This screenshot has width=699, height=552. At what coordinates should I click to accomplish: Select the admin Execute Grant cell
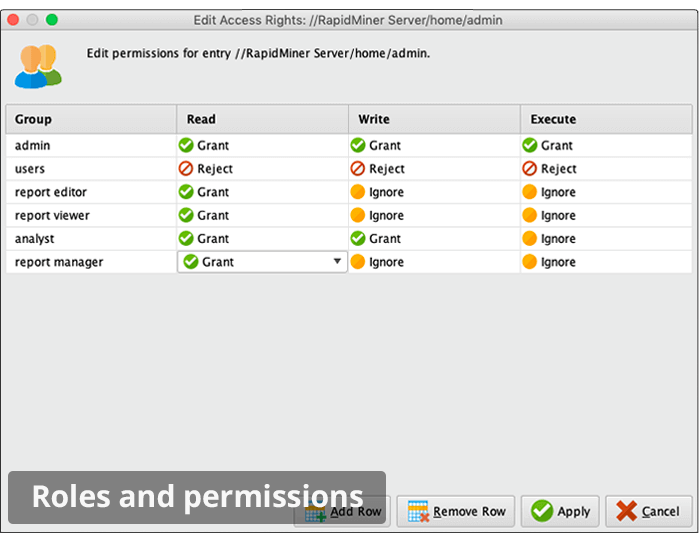pyautogui.click(x=606, y=145)
